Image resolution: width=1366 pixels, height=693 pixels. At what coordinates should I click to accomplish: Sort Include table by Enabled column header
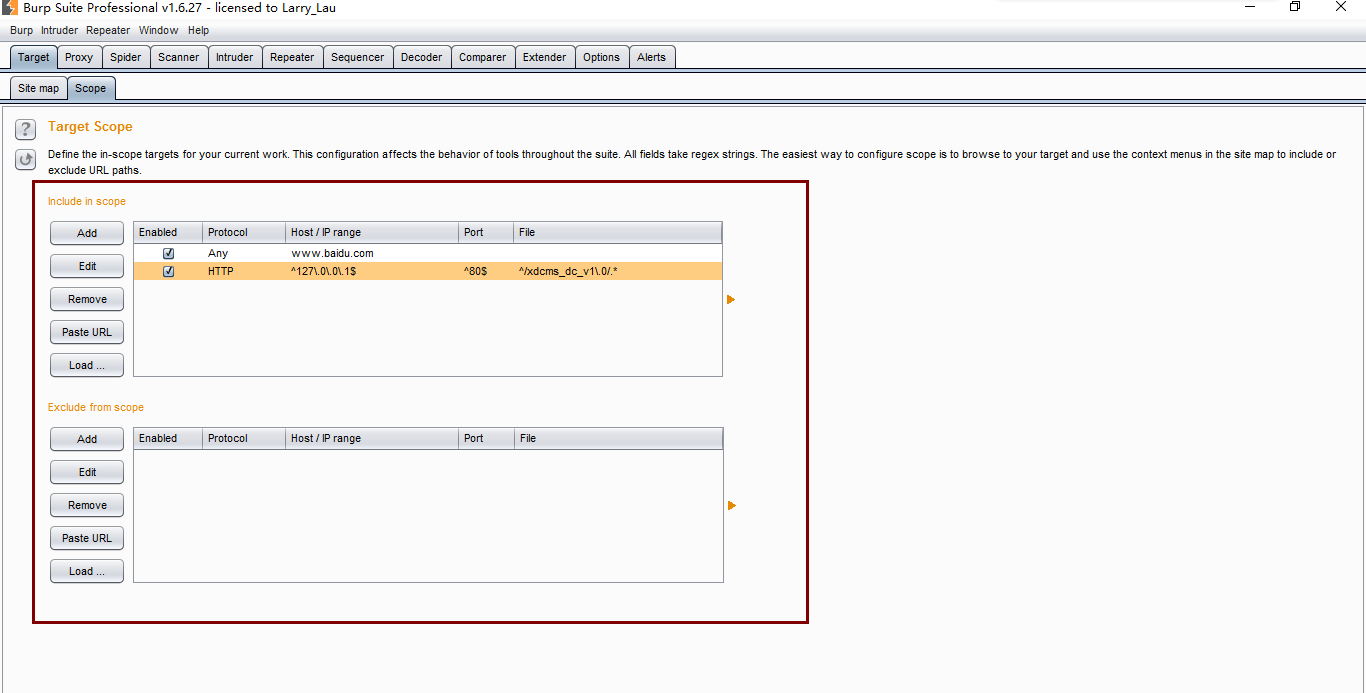tap(168, 232)
